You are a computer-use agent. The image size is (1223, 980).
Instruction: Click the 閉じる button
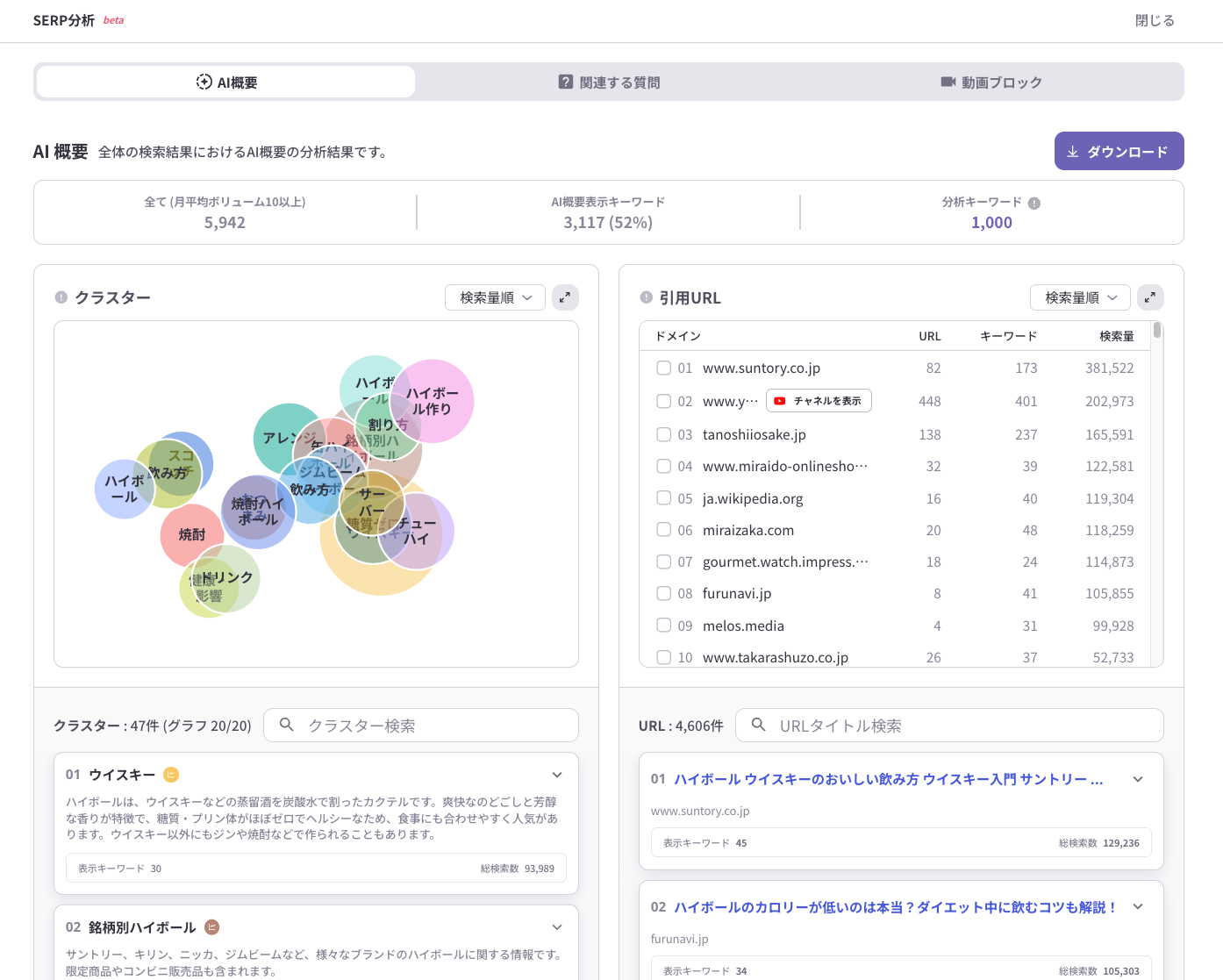coord(1155,20)
